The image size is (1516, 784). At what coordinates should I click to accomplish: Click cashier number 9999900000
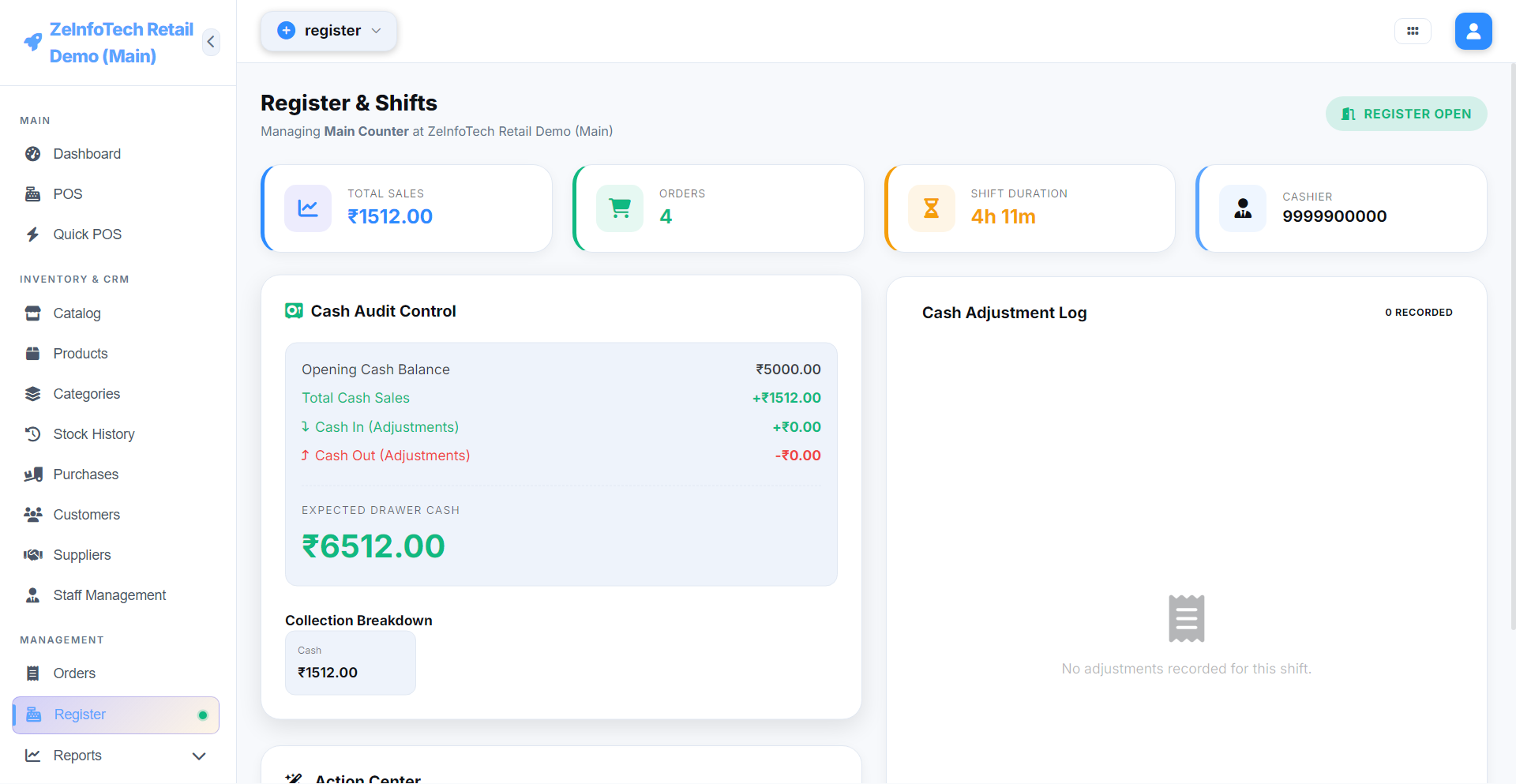coord(1334,216)
